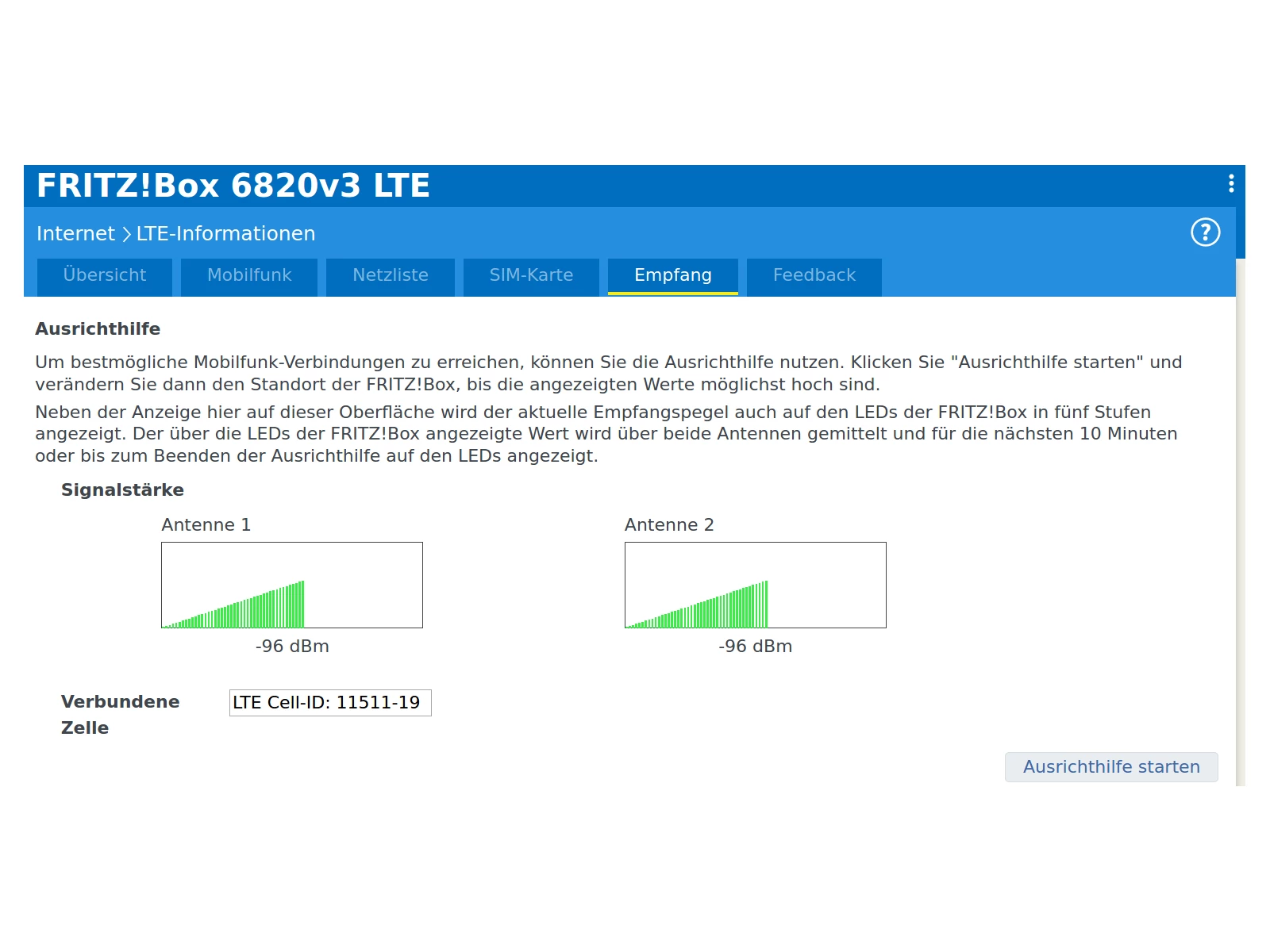Screen dimensions: 1270x952
Task: Click the Signalstärke heading
Action: click(122, 490)
